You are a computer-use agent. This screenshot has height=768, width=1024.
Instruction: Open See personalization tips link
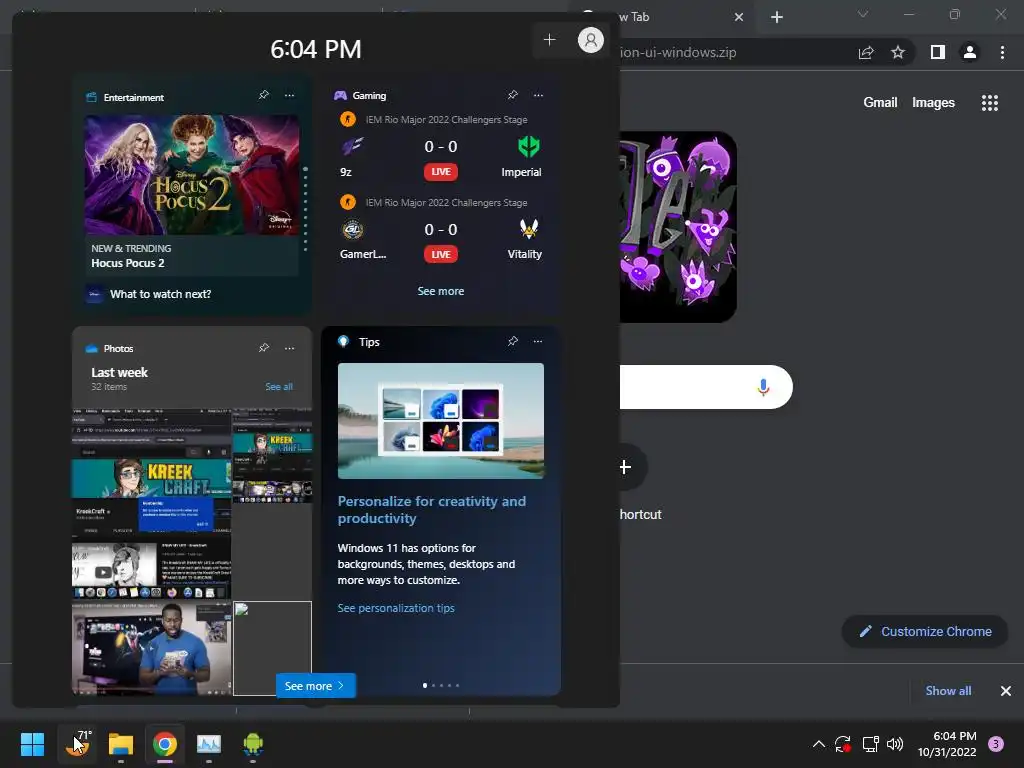click(396, 608)
